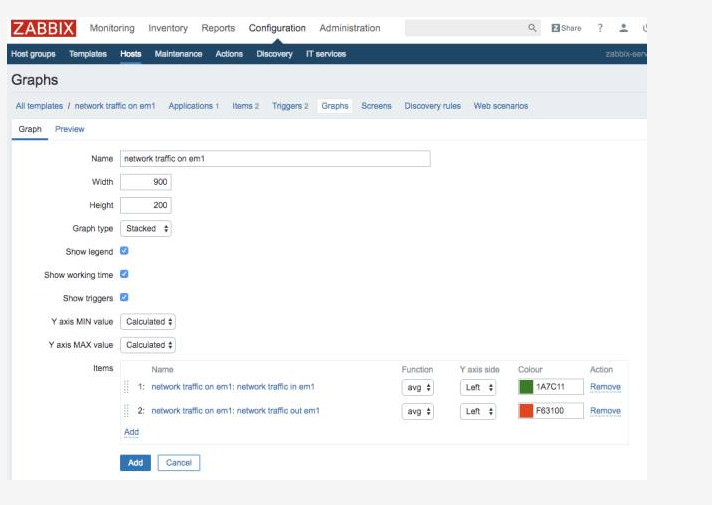Open the Configuration menu
Viewport: 712px width, 505px height.
277,28
